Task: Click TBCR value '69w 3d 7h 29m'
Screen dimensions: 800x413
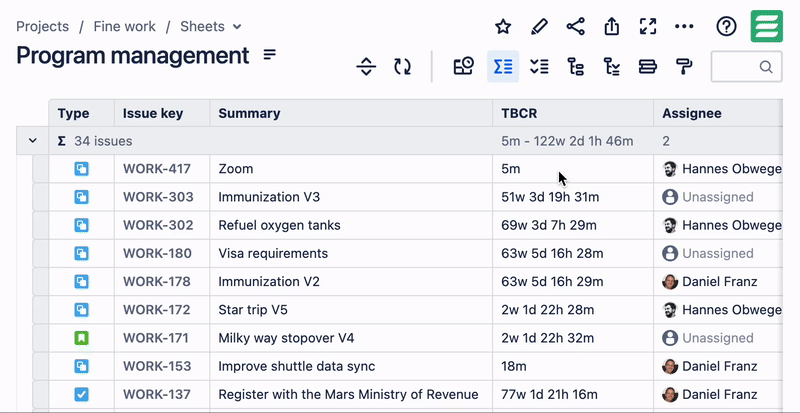Action: tap(548, 225)
